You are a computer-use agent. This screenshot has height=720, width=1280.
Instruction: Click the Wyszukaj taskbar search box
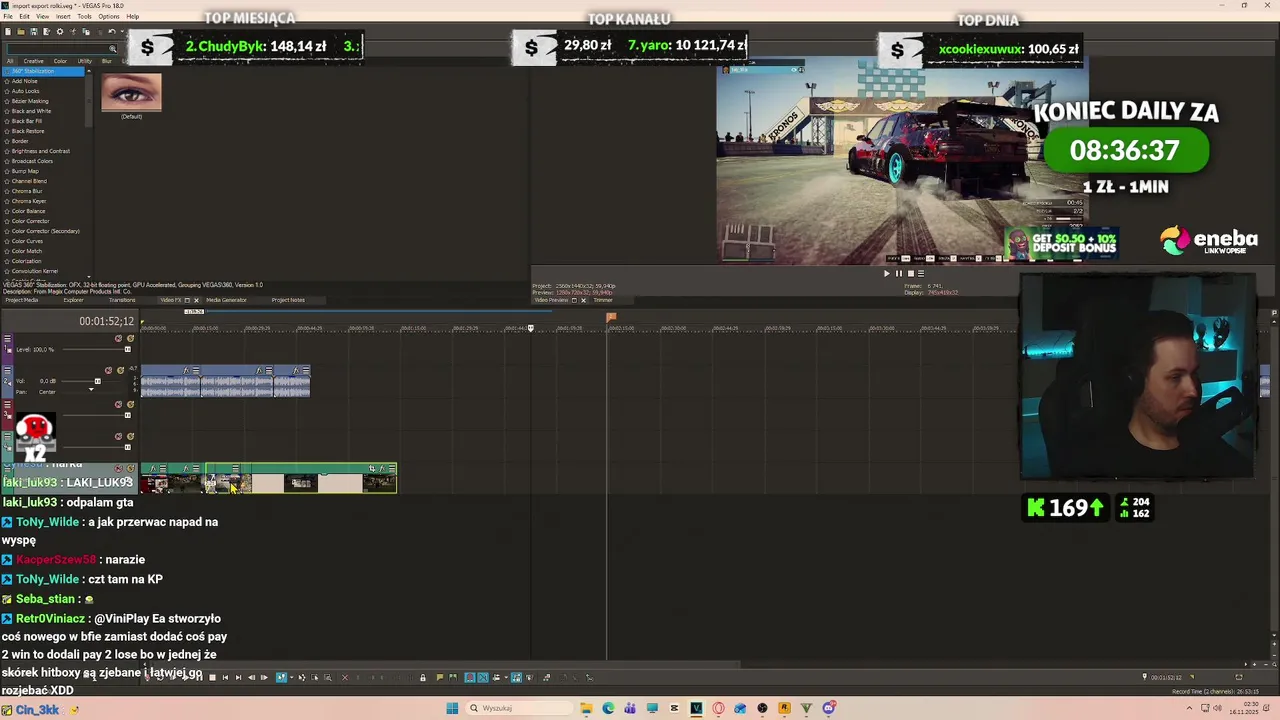tap(518, 708)
